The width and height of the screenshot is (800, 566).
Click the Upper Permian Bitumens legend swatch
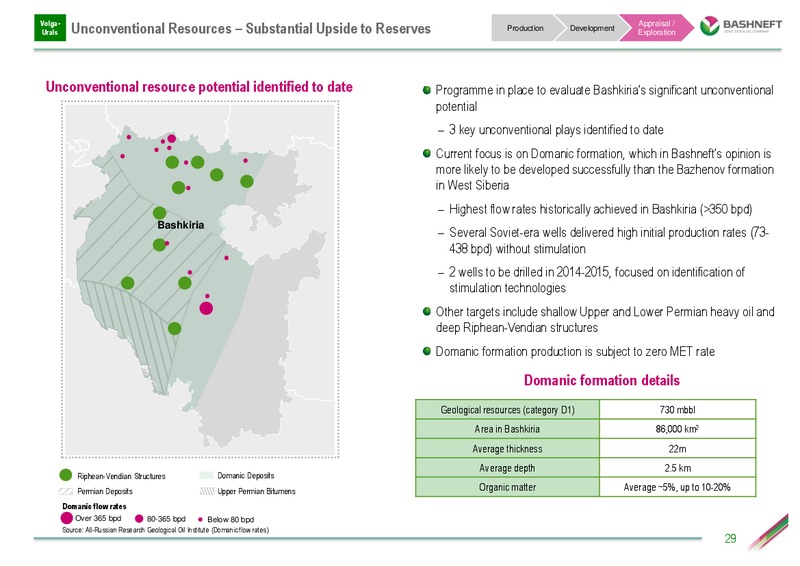click(206, 491)
